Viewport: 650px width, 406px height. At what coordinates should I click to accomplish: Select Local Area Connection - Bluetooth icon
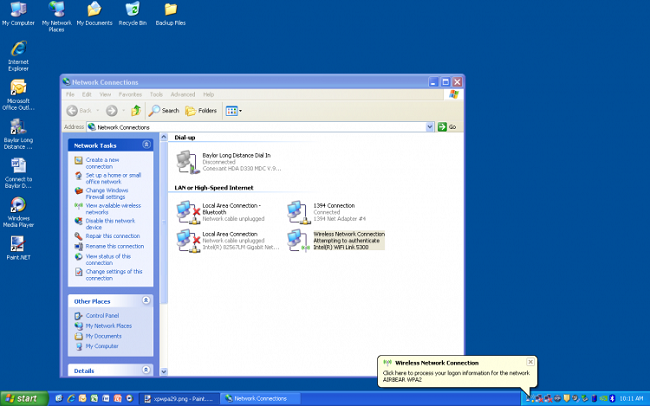220,212
